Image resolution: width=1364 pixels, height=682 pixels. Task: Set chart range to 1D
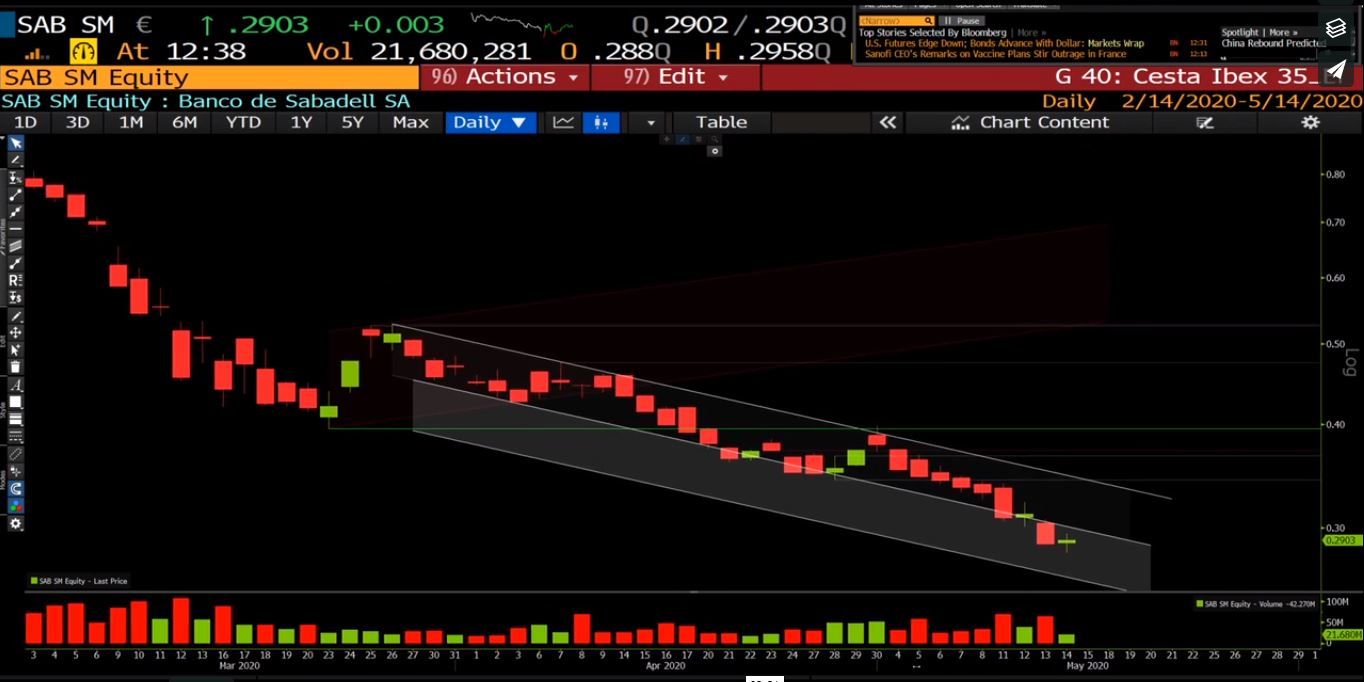[x=25, y=122]
